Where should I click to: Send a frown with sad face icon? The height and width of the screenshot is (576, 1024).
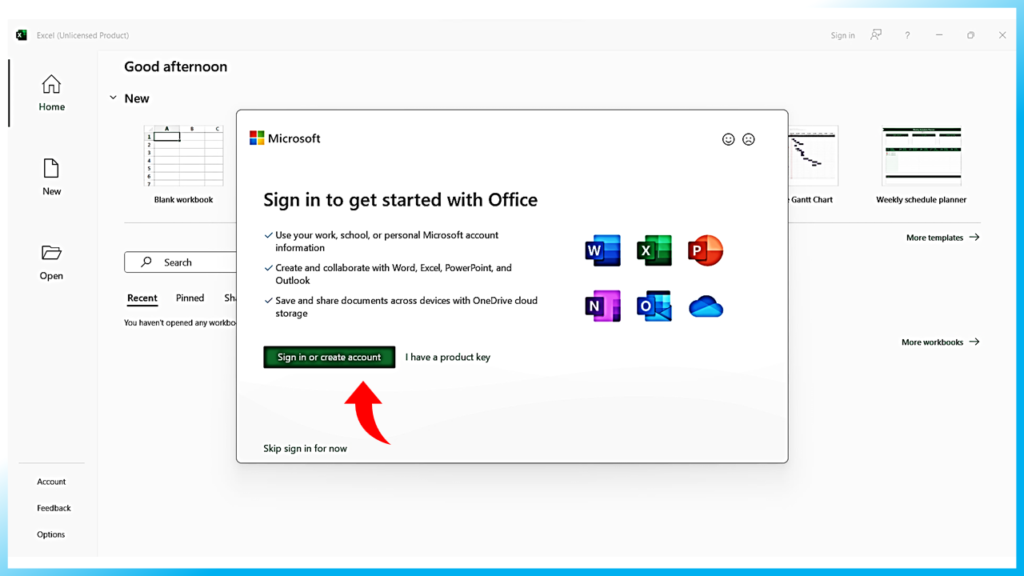pyautogui.click(x=748, y=139)
